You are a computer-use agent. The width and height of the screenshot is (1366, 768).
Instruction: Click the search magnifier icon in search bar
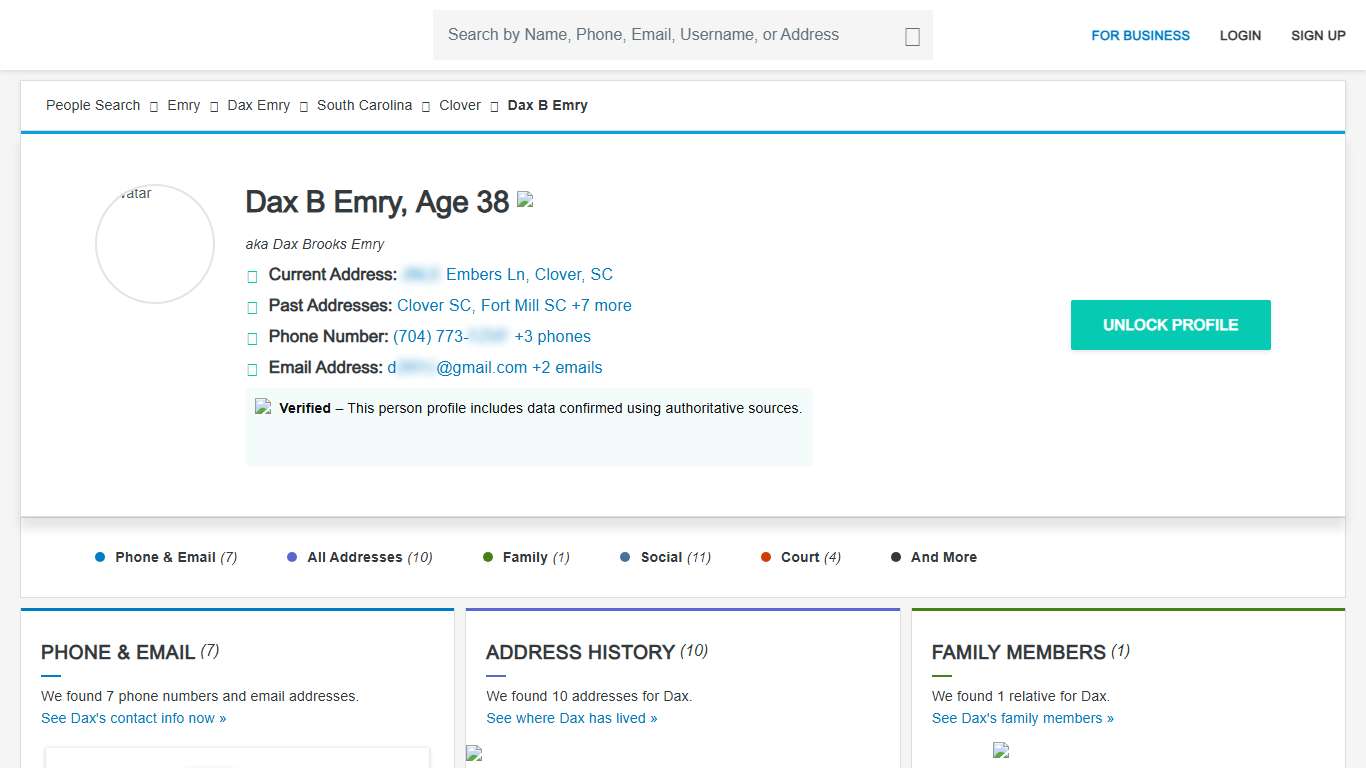(x=912, y=37)
